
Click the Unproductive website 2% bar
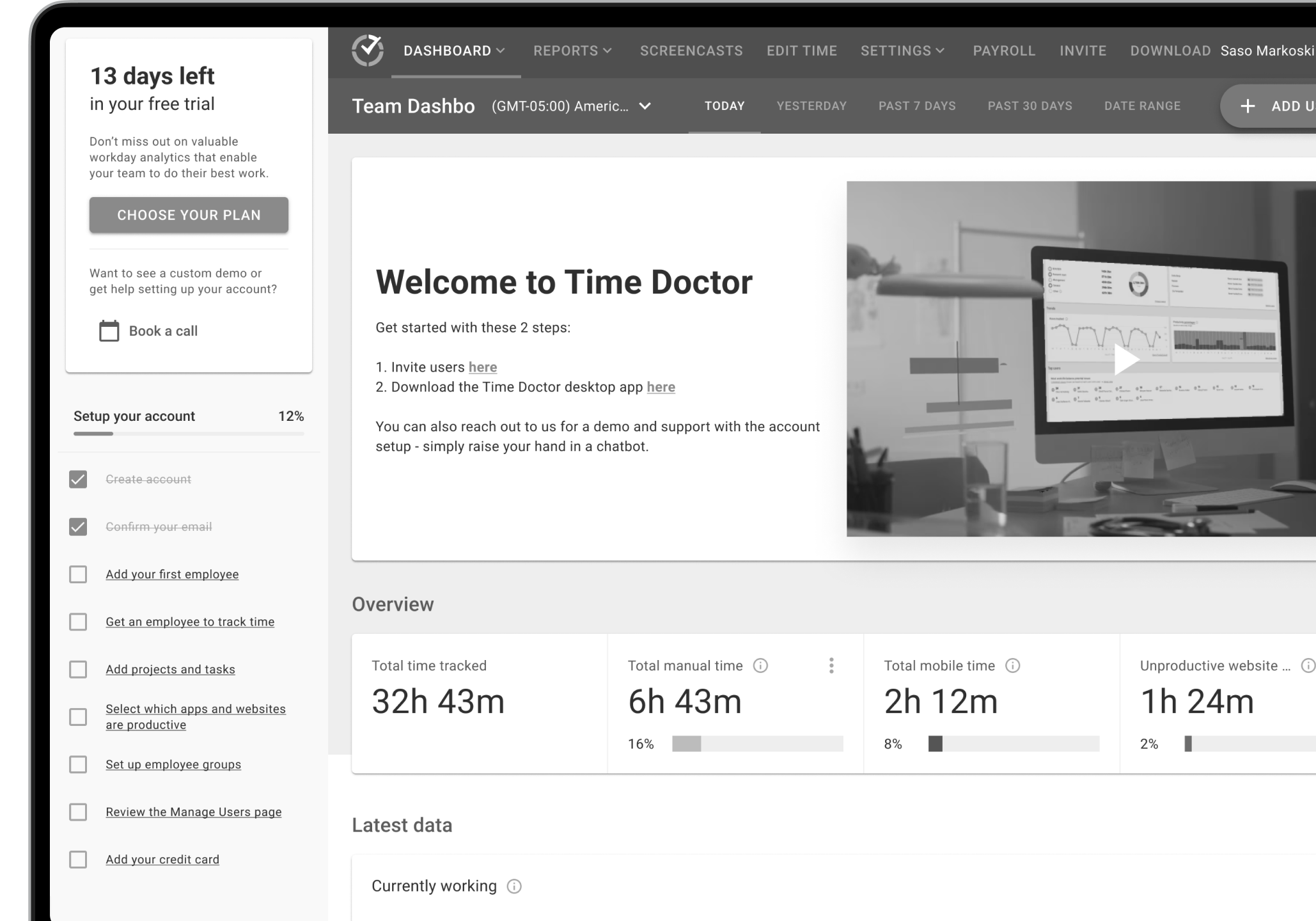[1249, 744]
